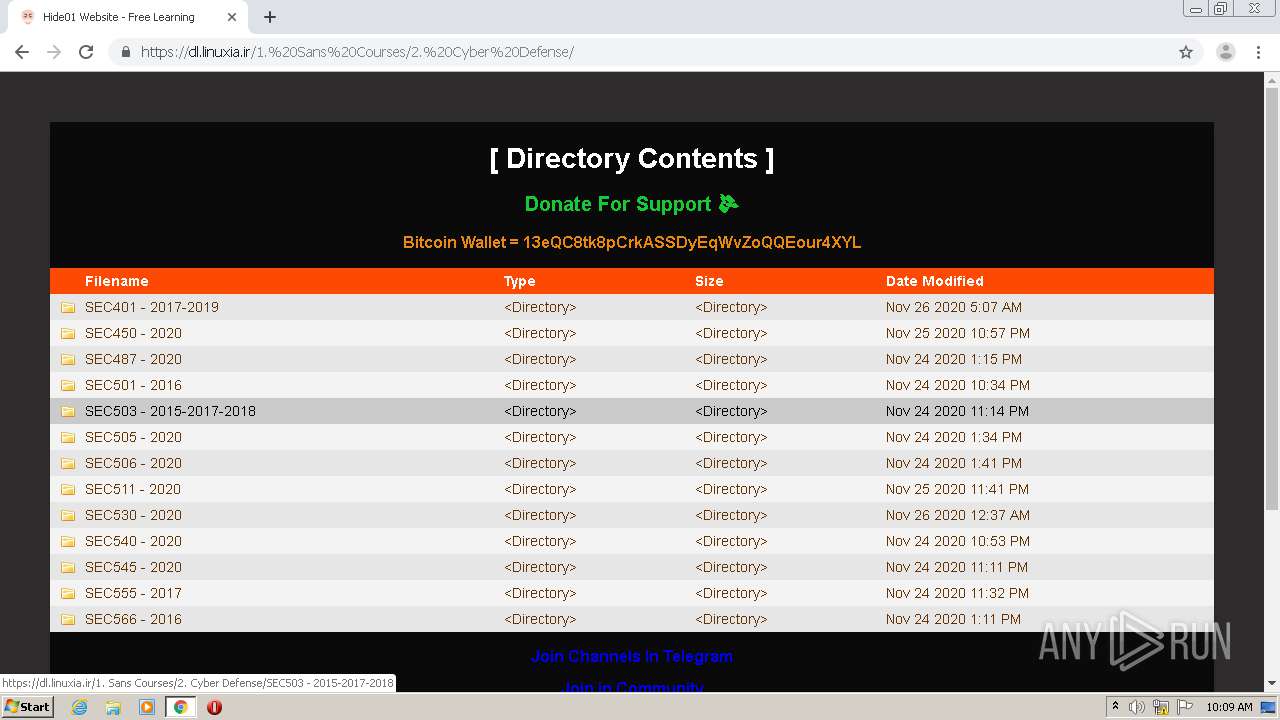
Task: Open SEC530 - 2020 directory link
Action: [133, 515]
